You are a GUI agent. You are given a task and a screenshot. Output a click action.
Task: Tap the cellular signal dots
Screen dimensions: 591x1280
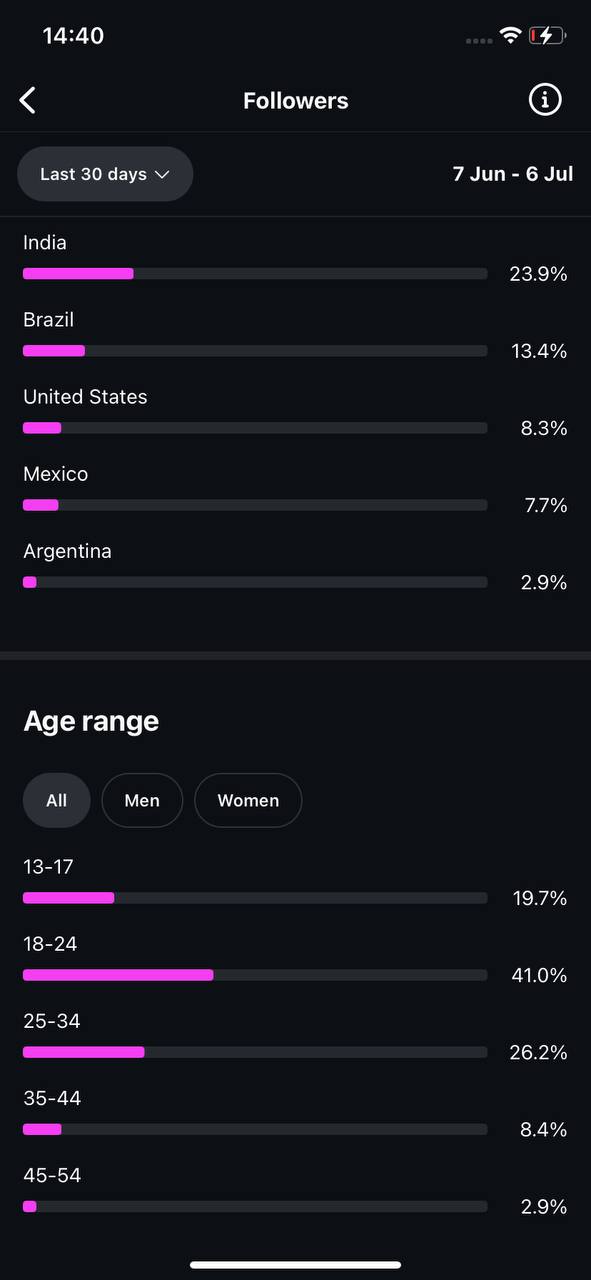tap(479, 41)
